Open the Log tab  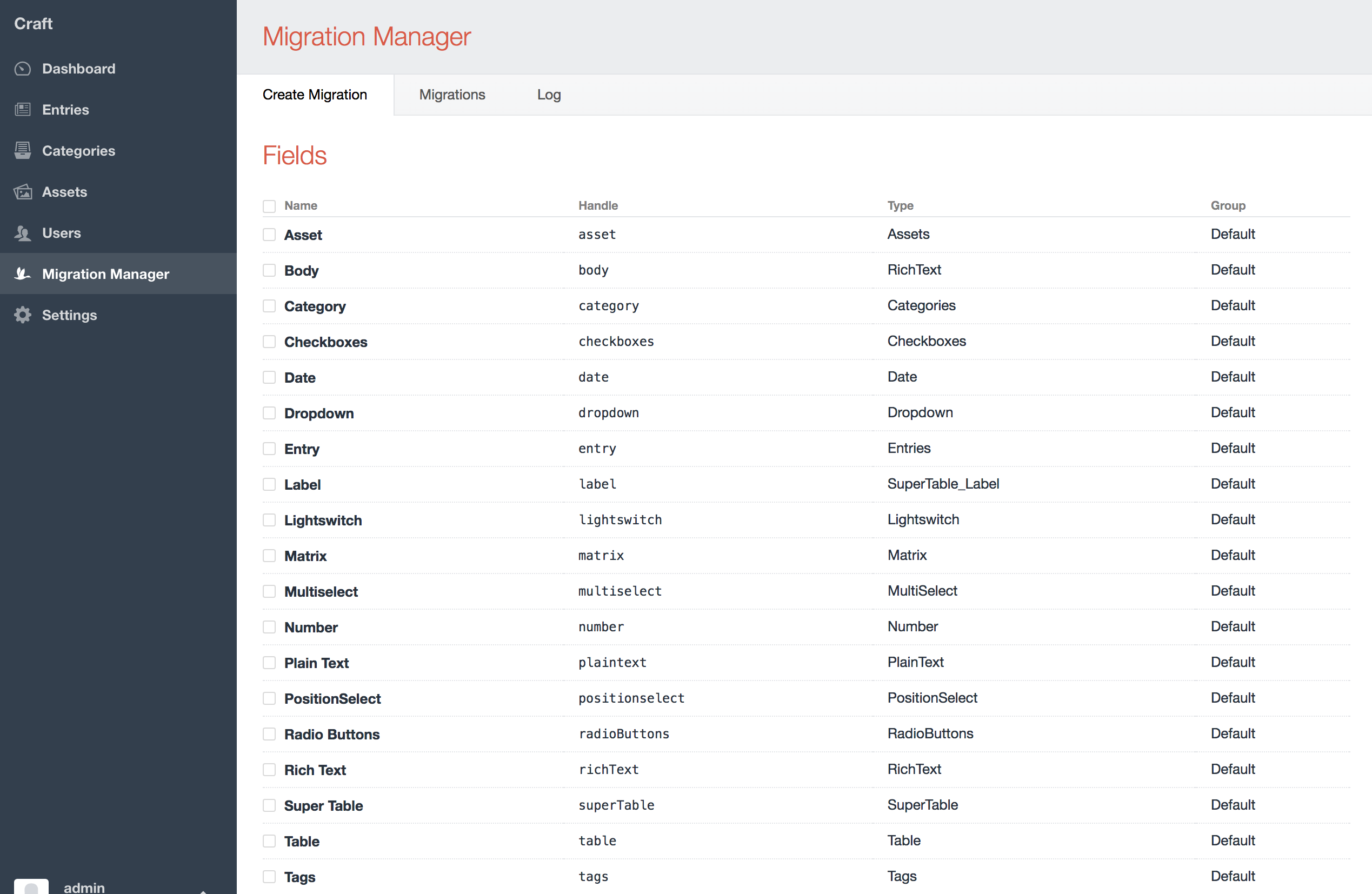(549, 95)
